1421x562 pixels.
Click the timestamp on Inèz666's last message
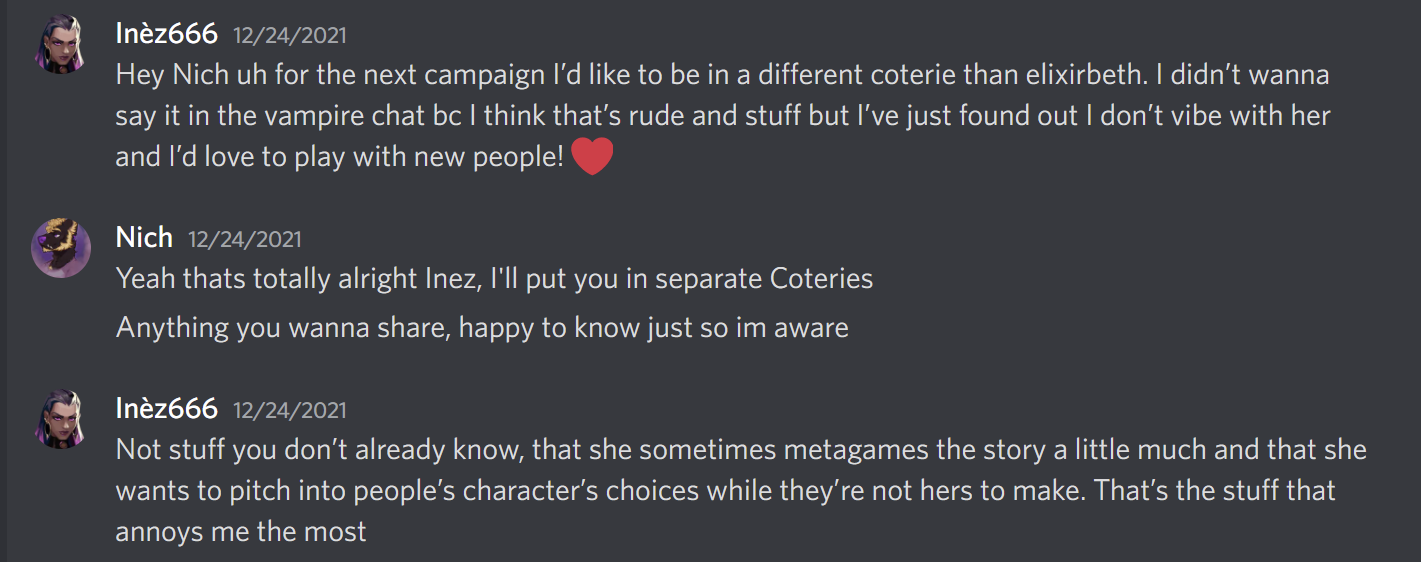[290, 410]
